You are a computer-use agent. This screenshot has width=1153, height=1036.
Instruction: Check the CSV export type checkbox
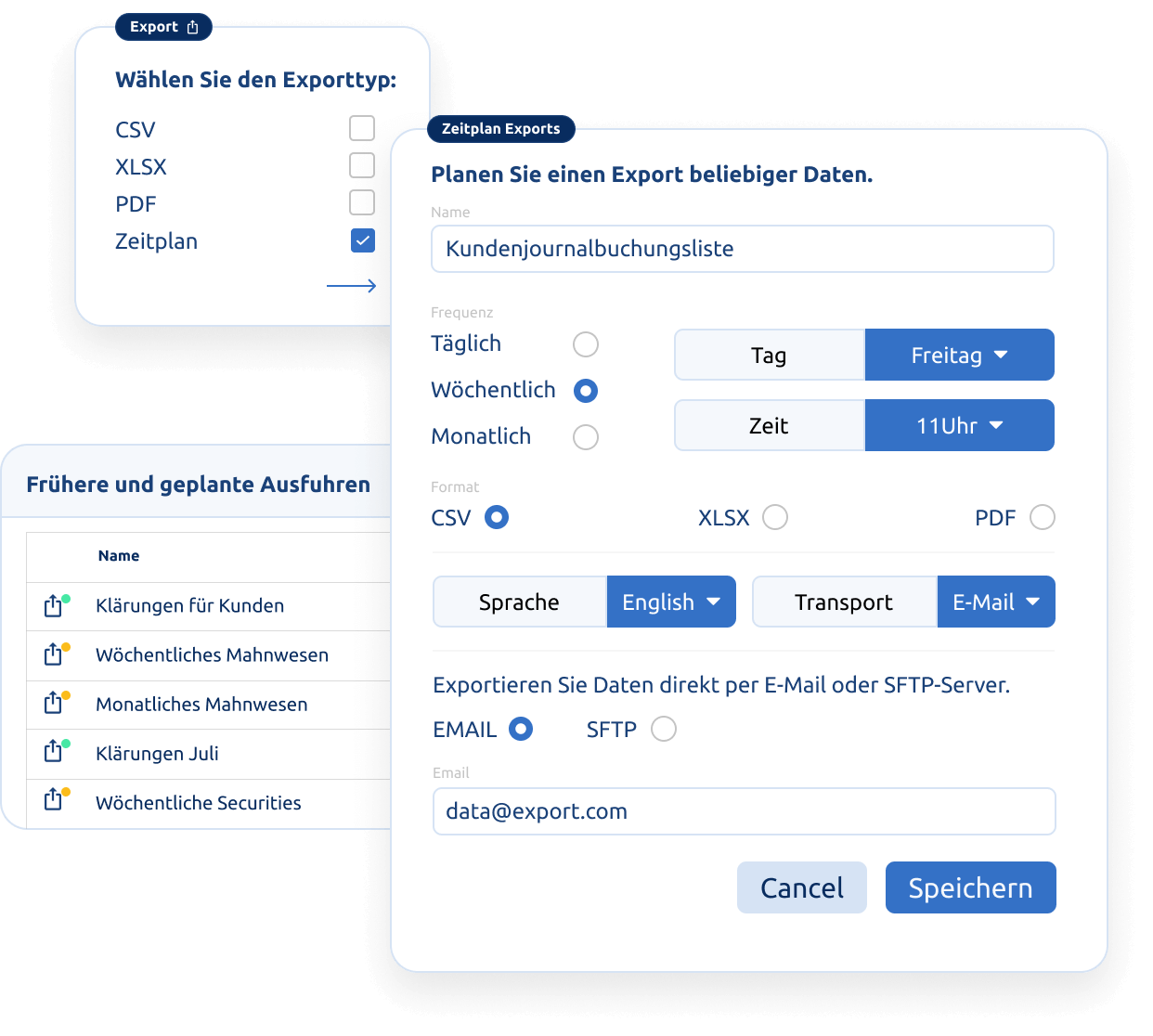(x=362, y=128)
